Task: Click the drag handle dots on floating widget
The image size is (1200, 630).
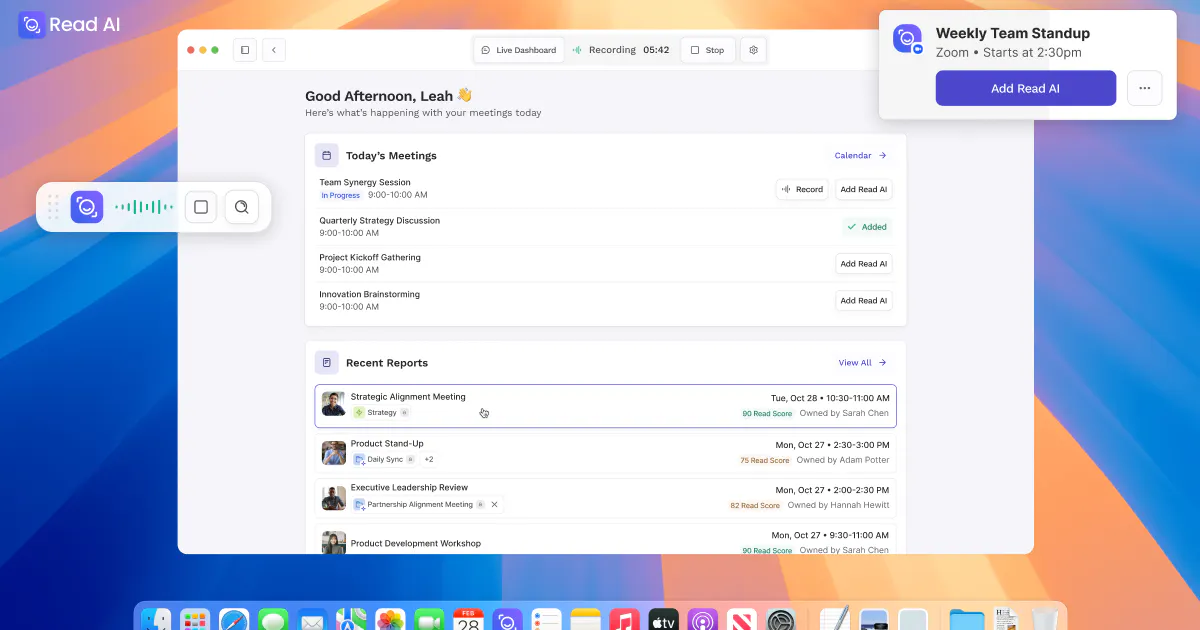Action: [x=54, y=207]
